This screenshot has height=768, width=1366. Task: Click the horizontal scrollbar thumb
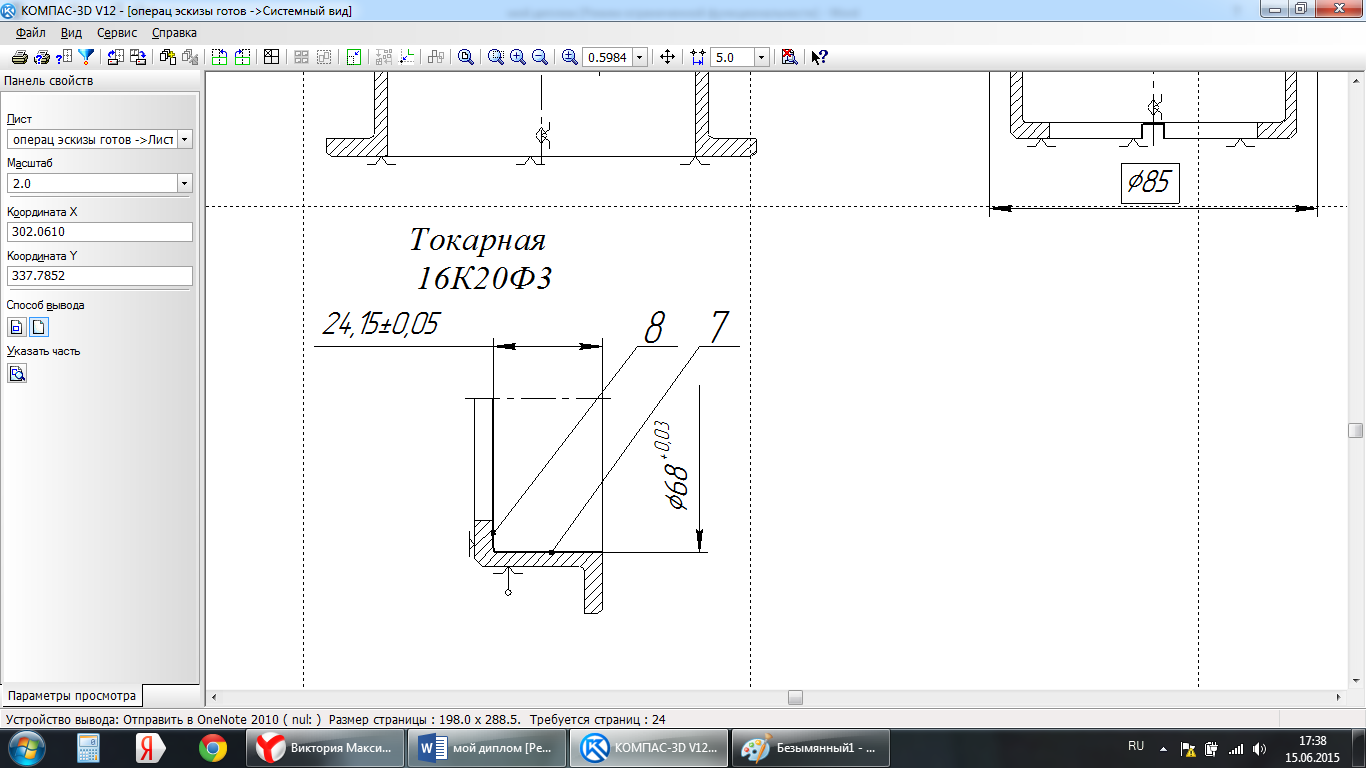795,697
